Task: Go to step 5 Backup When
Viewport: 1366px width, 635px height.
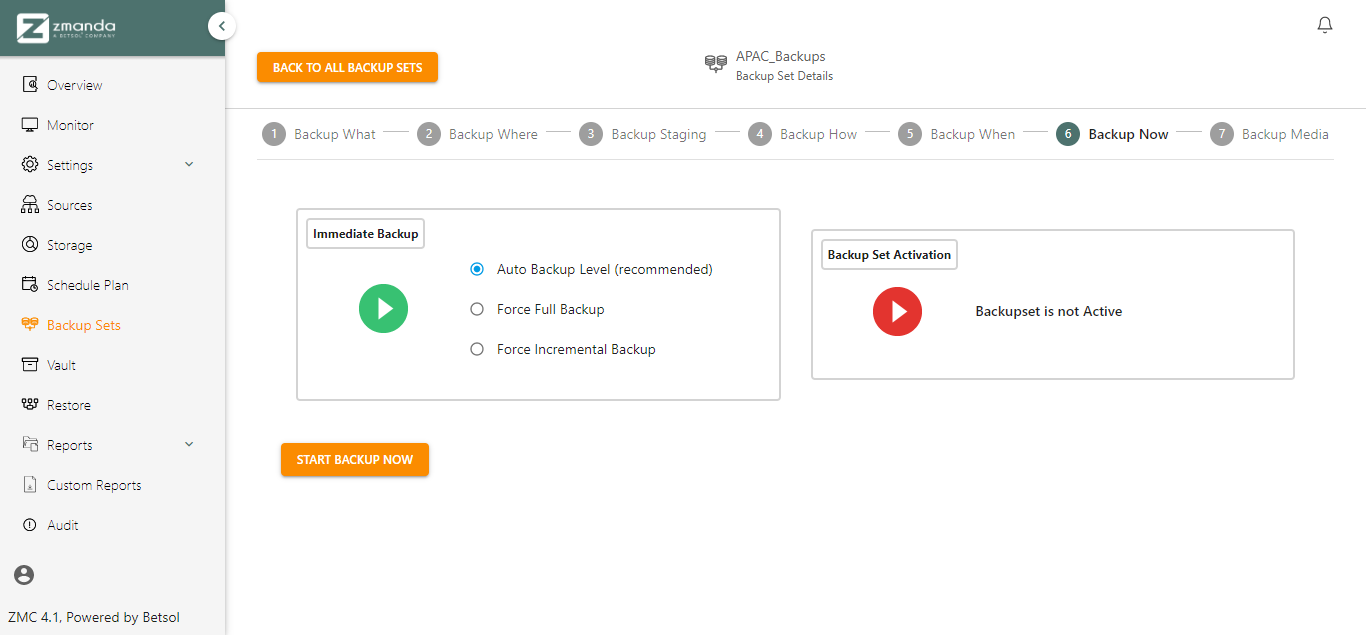Action: (x=956, y=134)
